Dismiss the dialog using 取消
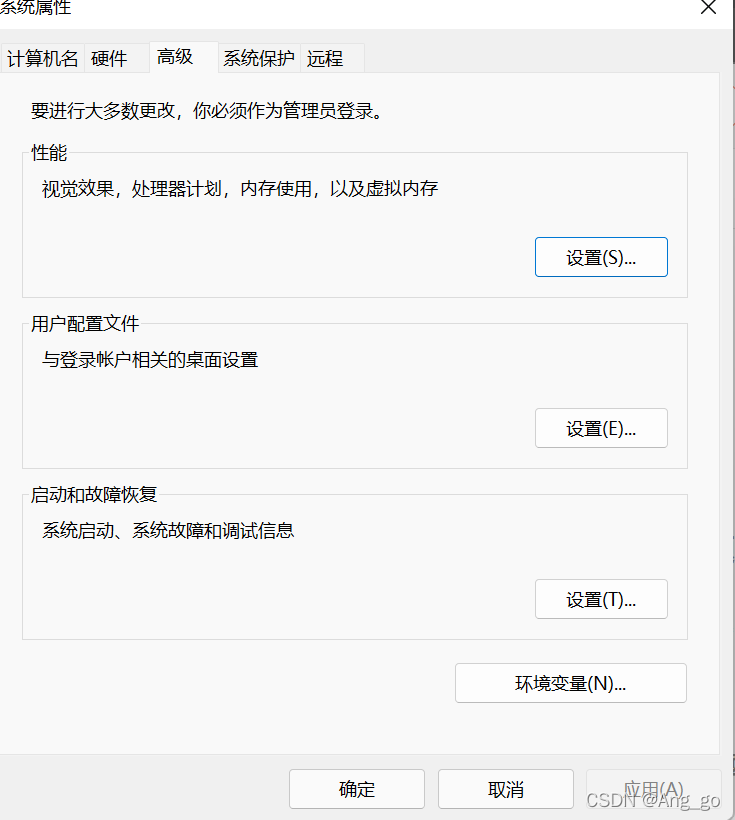 point(505,789)
